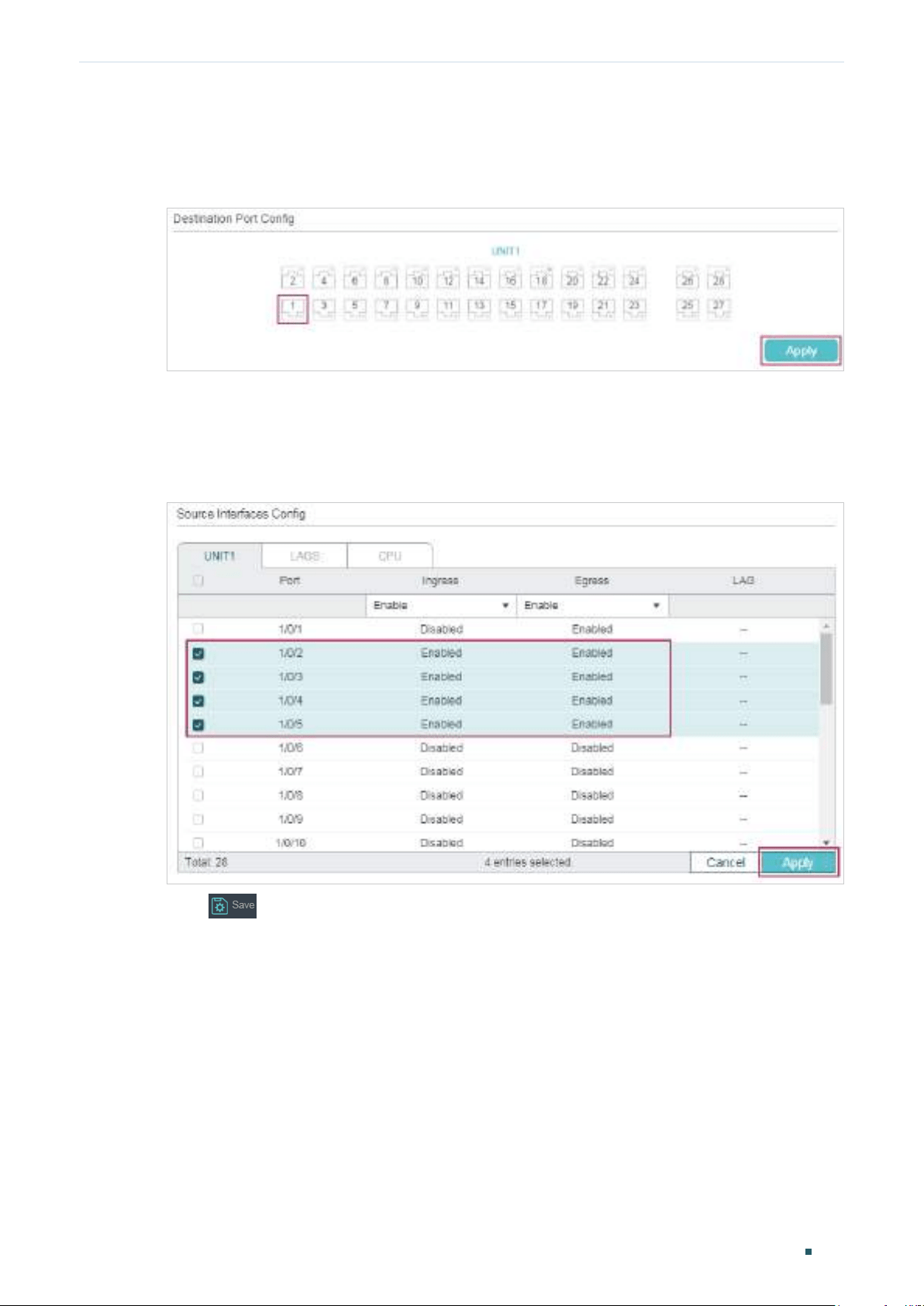924x1306 pixels.
Task: Switch to the LAGS tab
Action: (x=305, y=556)
